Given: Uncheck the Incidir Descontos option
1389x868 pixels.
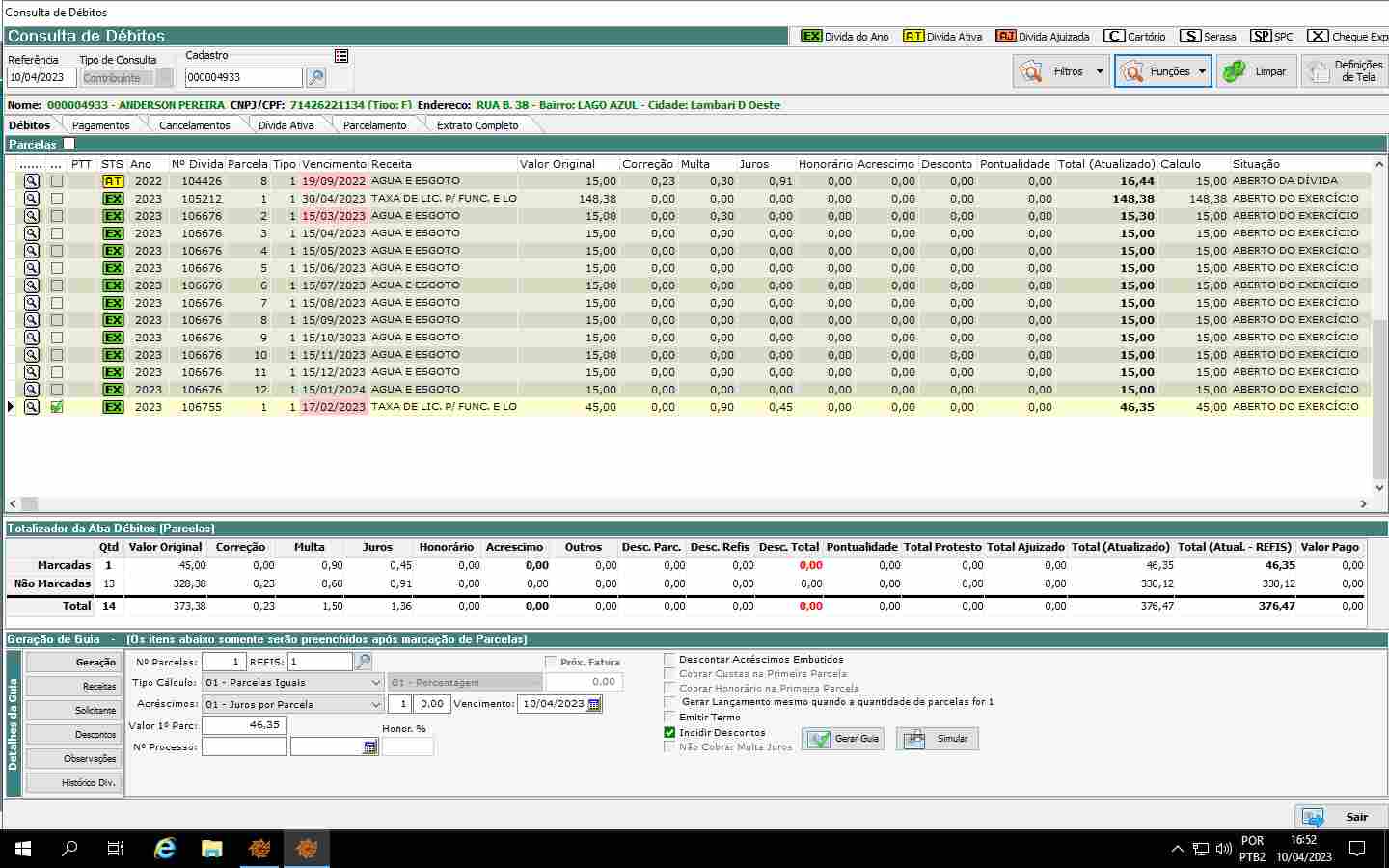Looking at the screenshot, I should (x=669, y=733).
